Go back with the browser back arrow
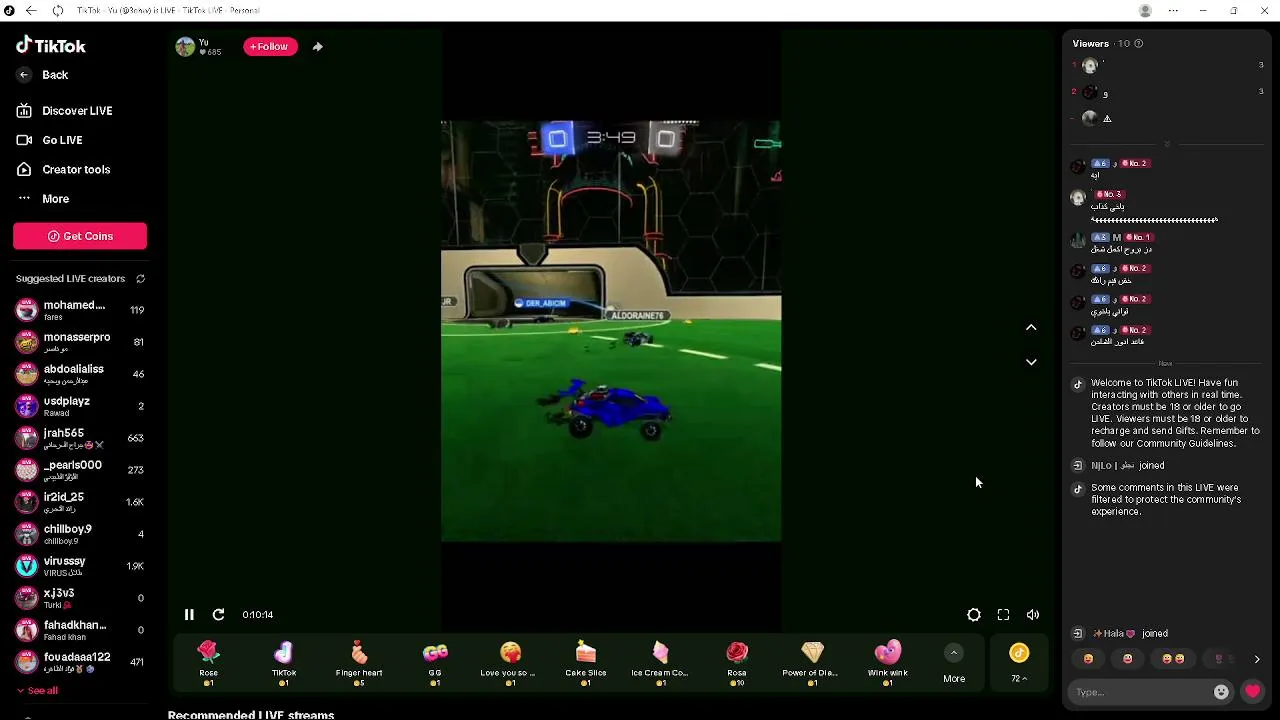 click(32, 10)
